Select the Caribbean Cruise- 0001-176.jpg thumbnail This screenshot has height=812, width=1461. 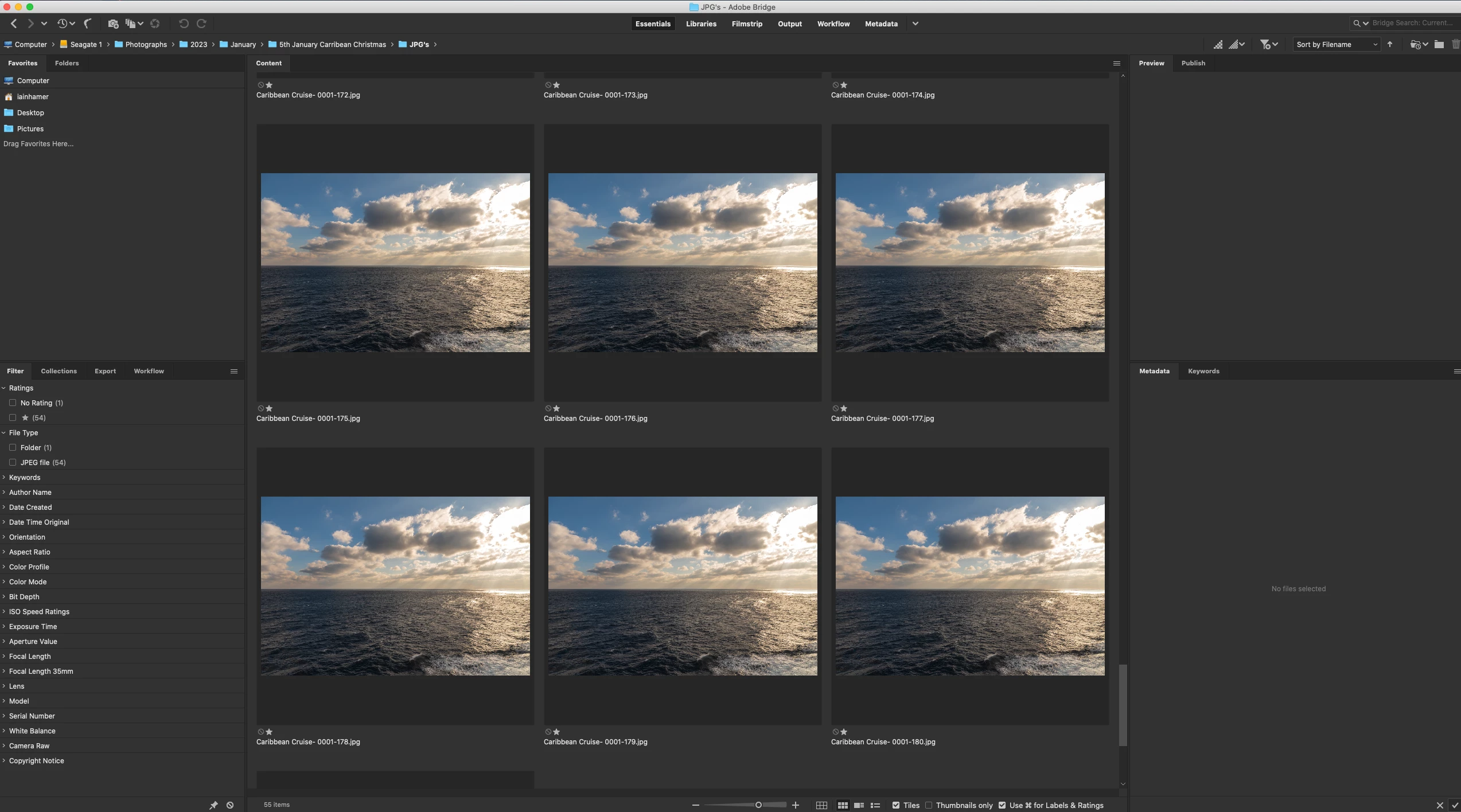tap(682, 263)
